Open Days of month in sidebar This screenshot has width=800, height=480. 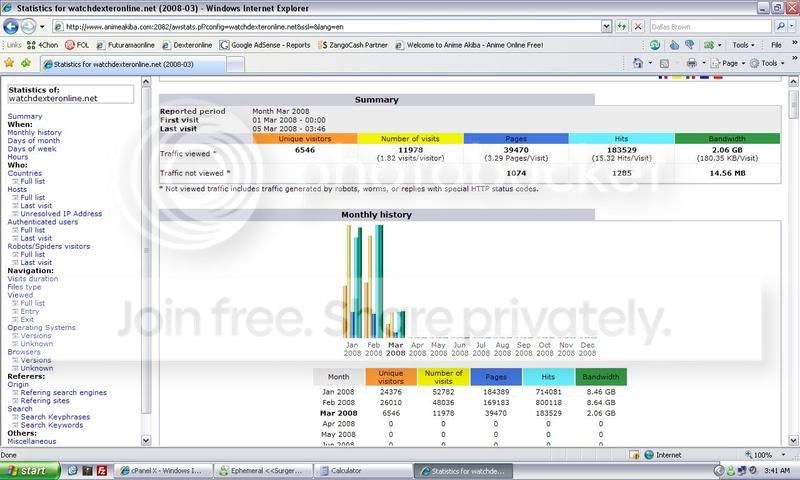(x=34, y=140)
